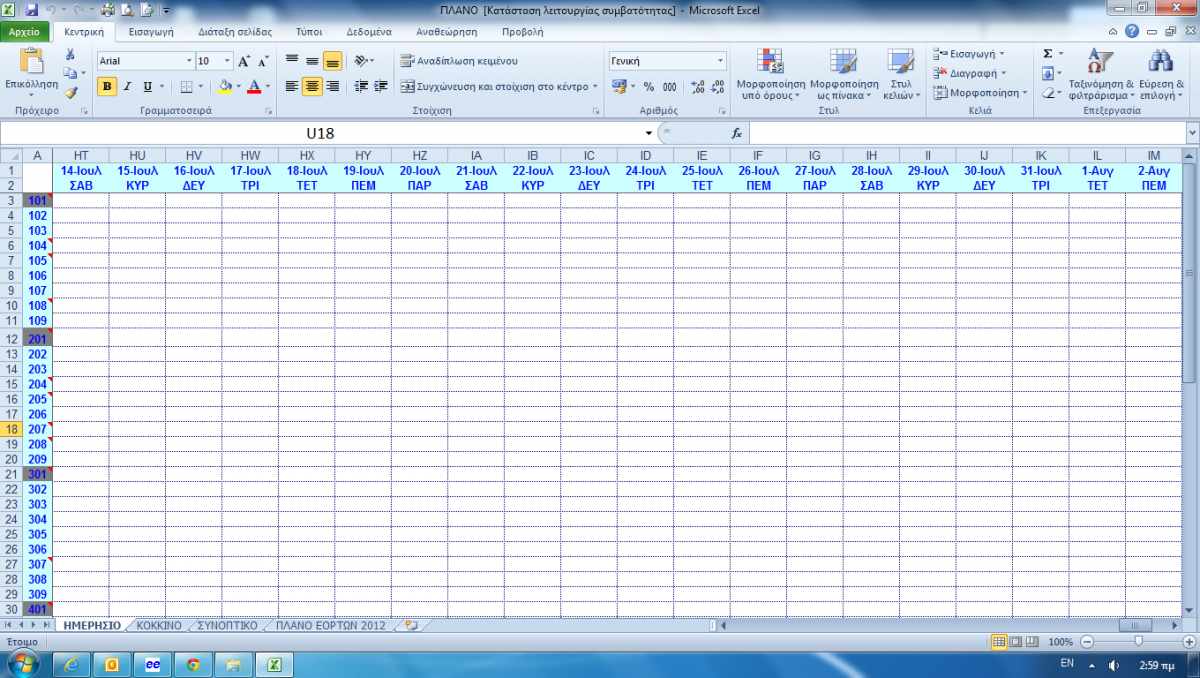This screenshot has width=1200, height=678.
Task: Switch to Page Break Preview in status bar
Action: (x=1030, y=641)
